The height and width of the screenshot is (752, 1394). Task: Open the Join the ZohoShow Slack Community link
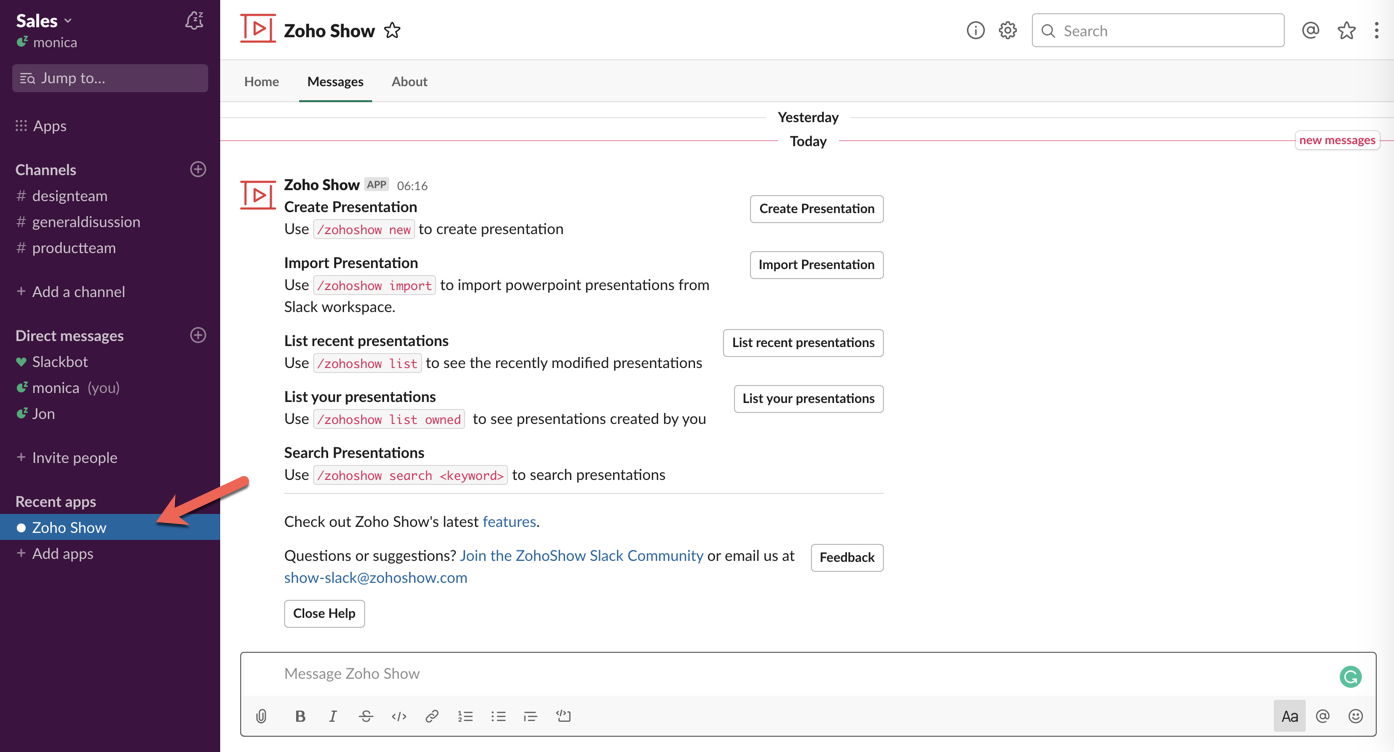coord(581,555)
